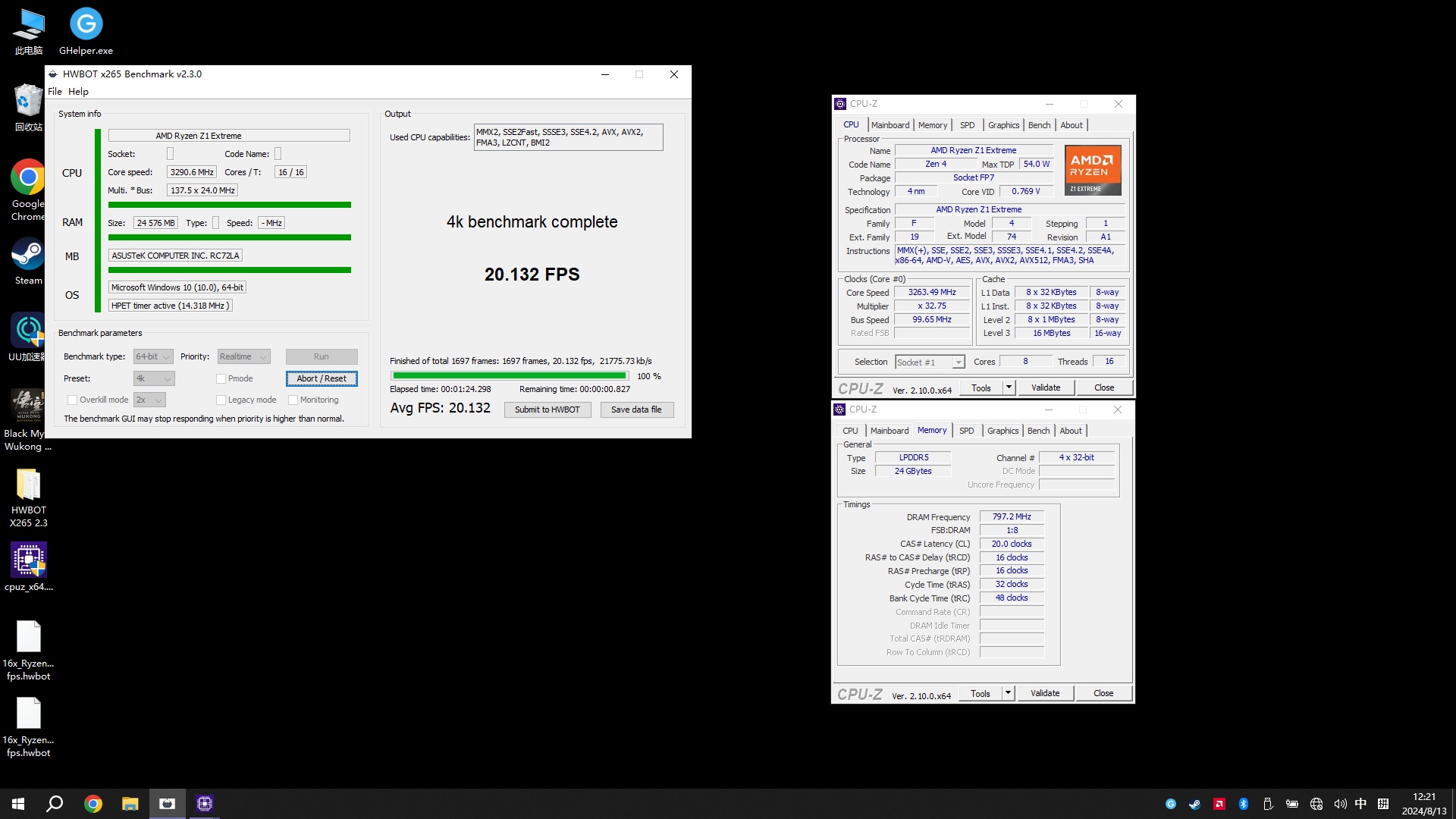Open the Google Chrome desktop shortcut
The height and width of the screenshot is (819, 1456).
28,190
